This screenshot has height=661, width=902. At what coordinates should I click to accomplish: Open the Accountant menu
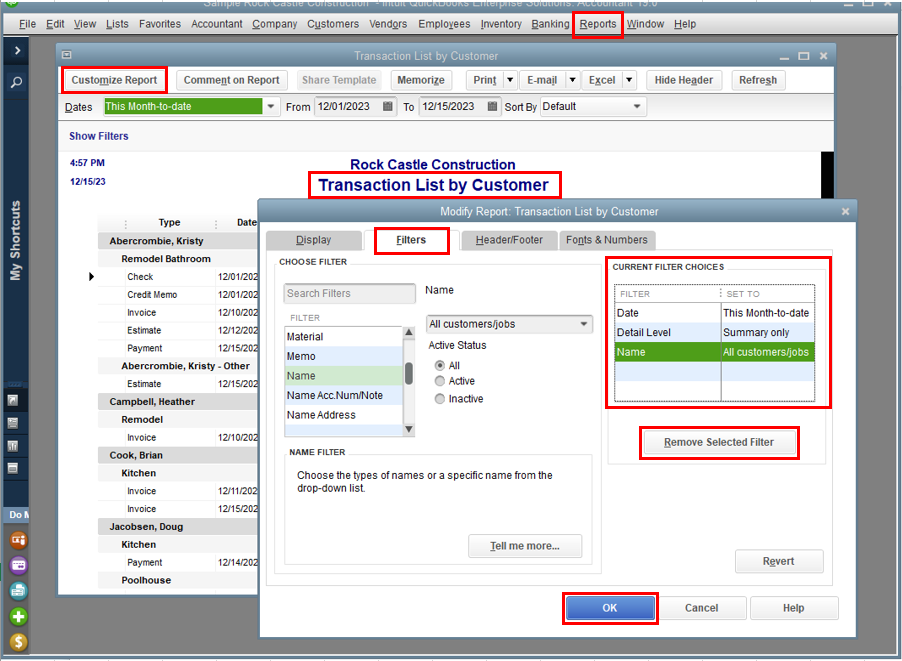tap(216, 24)
